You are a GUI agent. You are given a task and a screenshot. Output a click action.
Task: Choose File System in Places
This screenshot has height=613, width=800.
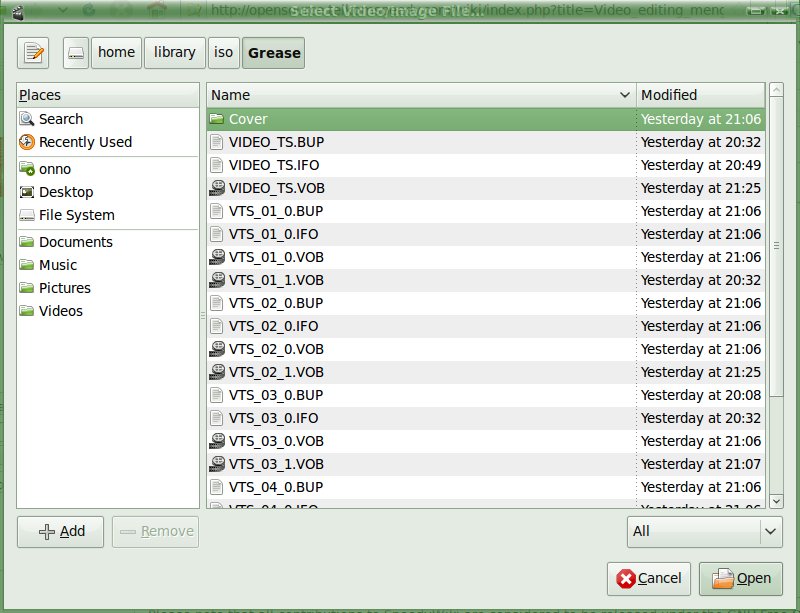(76, 215)
